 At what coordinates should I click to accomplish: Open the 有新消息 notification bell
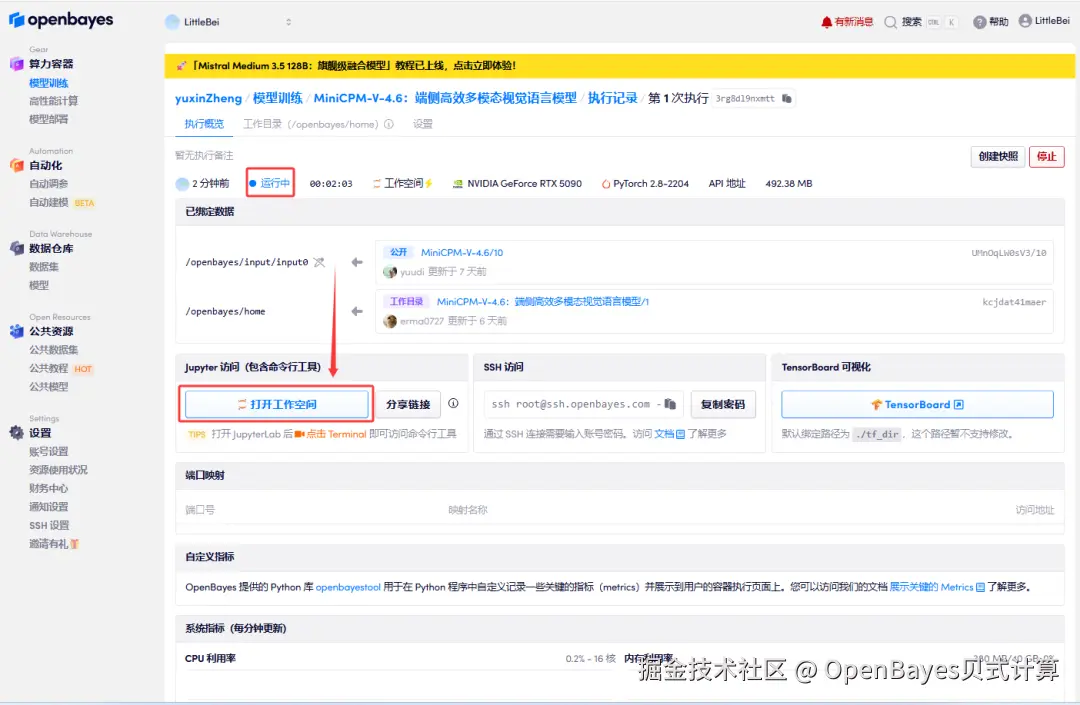pos(847,22)
